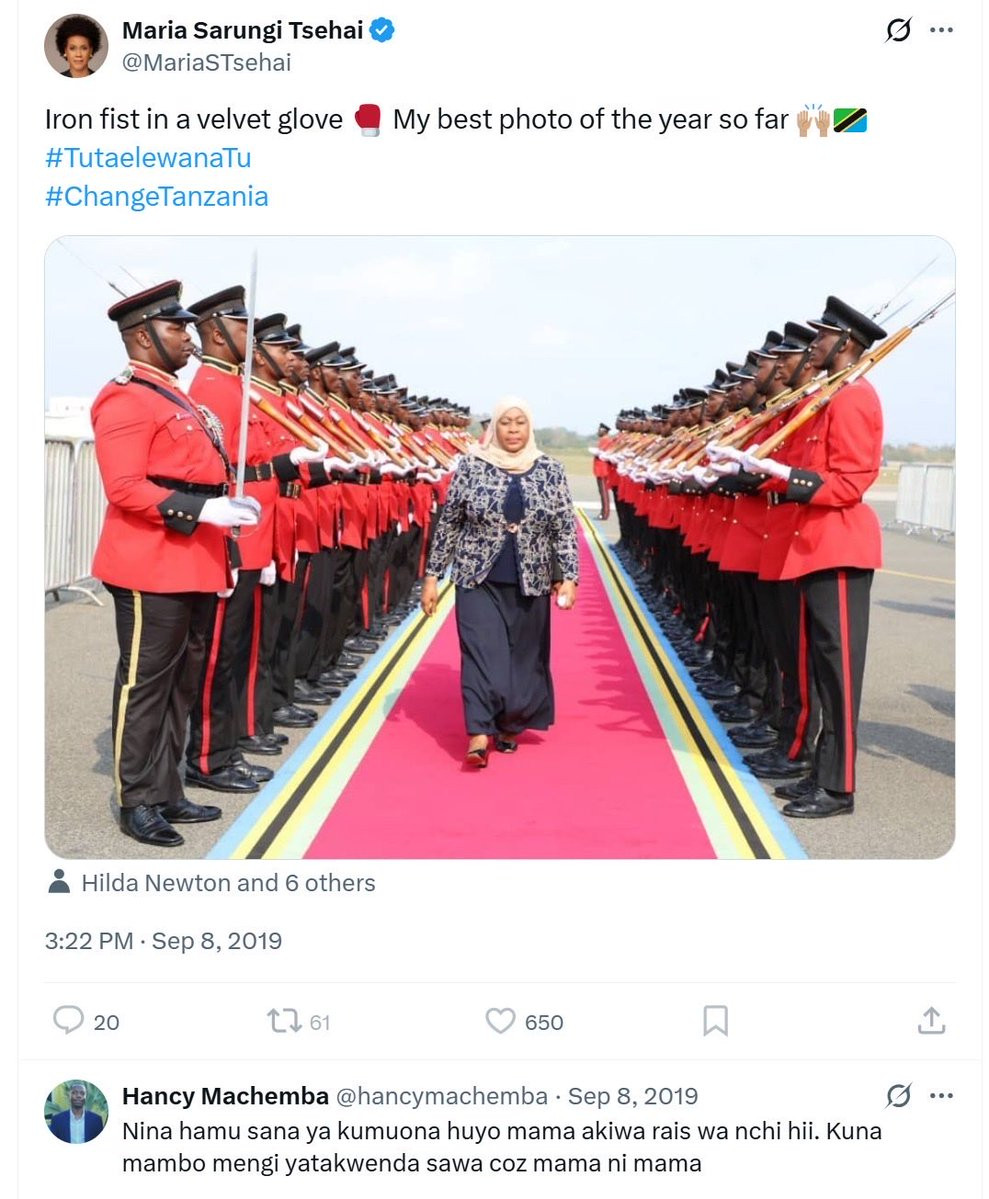
Task: Open the share upload icon
Action: (x=931, y=1020)
